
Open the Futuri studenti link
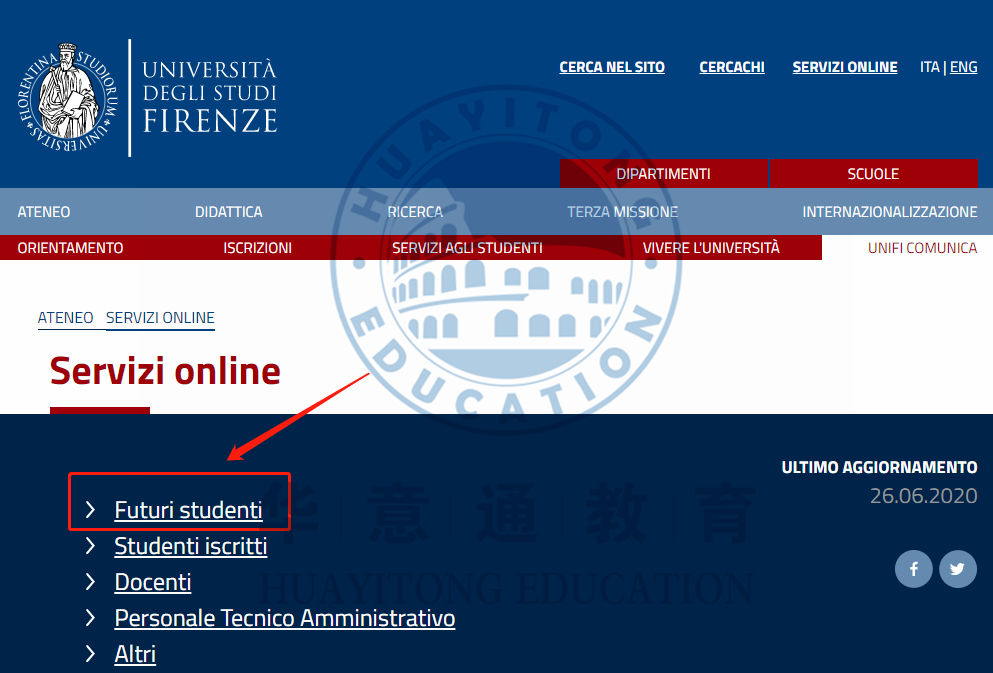(188, 510)
